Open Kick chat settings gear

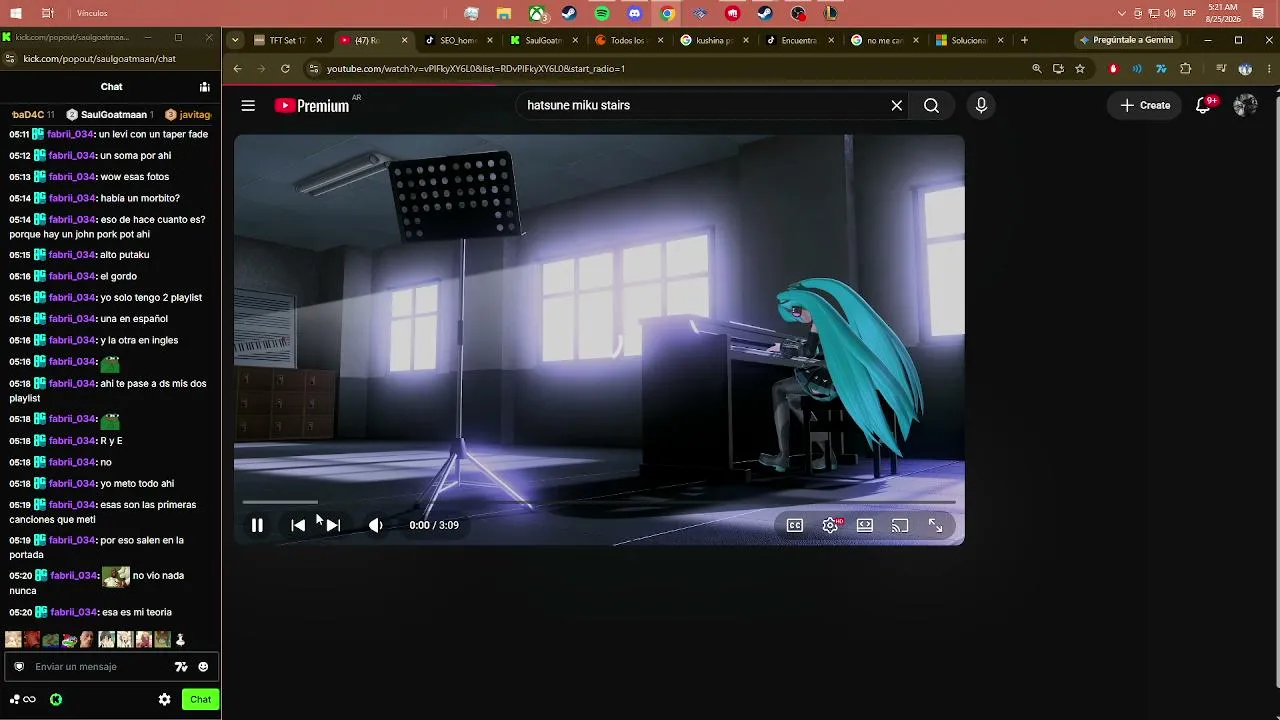click(164, 700)
